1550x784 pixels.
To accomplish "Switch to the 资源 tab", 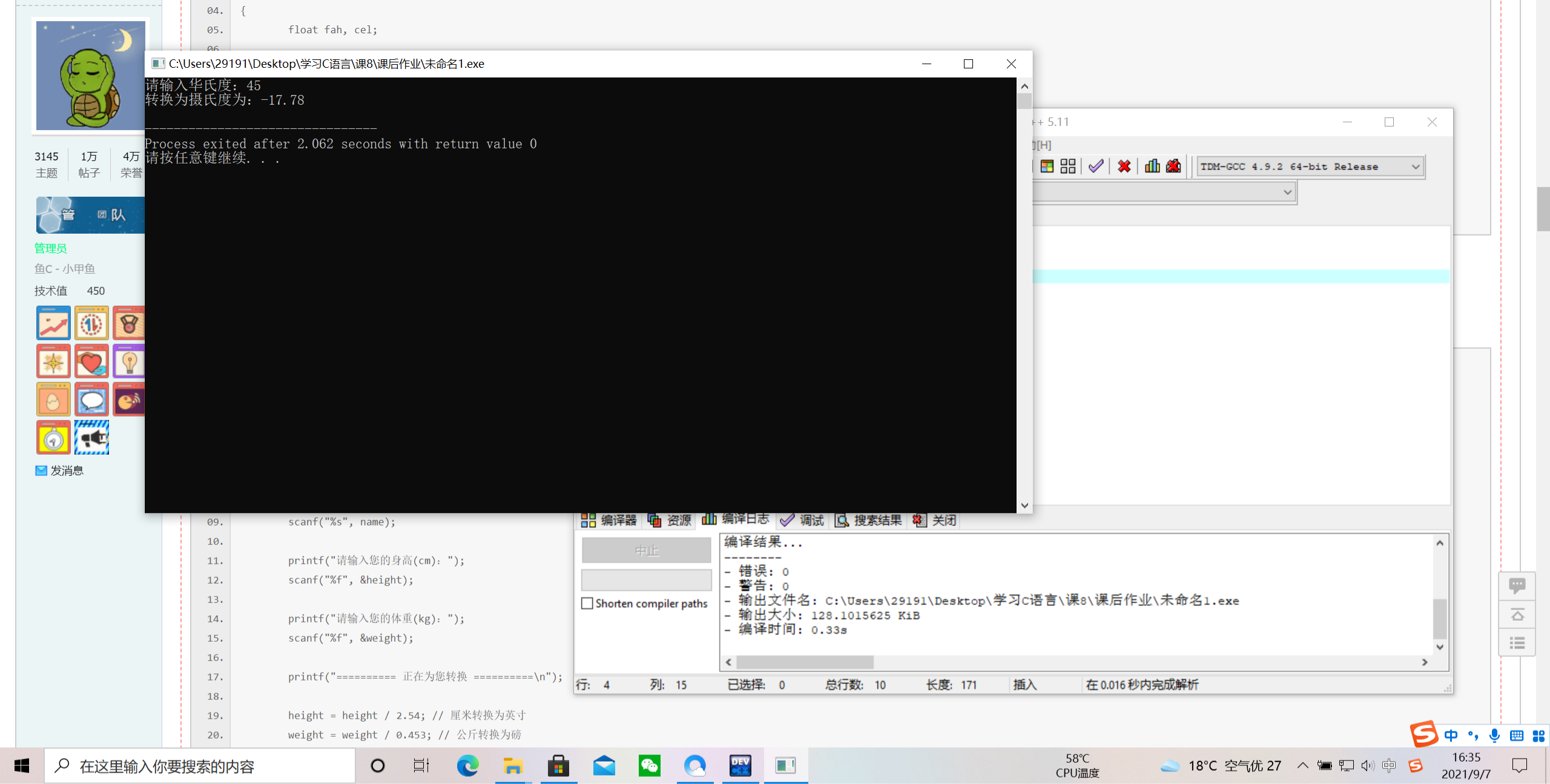I will coord(670,520).
